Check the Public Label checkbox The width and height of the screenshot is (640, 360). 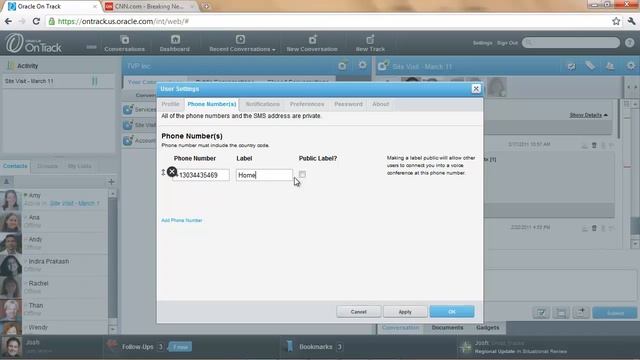302,174
